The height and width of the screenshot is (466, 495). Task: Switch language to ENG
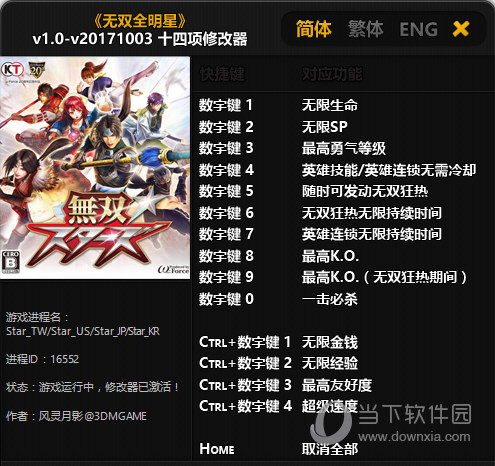coord(419,29)
